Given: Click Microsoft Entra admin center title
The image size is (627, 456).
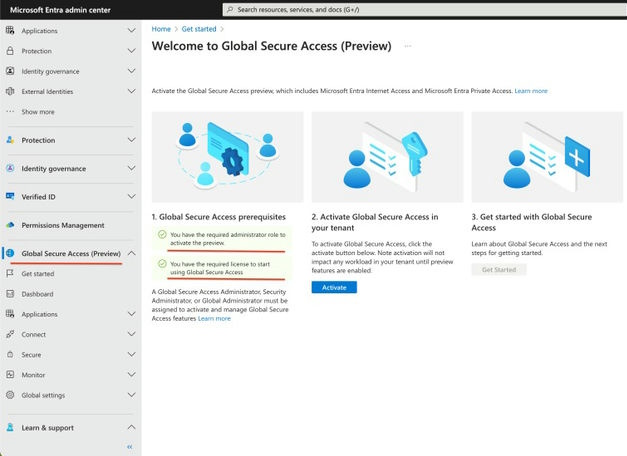Looking at the screenshot, I should point(60,10).
